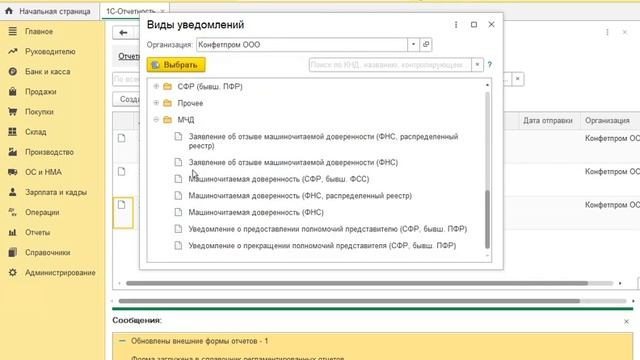Open Главное menu section
Image resolution: width=640 pixels, height=360 pixels.
tap(39, 31)
